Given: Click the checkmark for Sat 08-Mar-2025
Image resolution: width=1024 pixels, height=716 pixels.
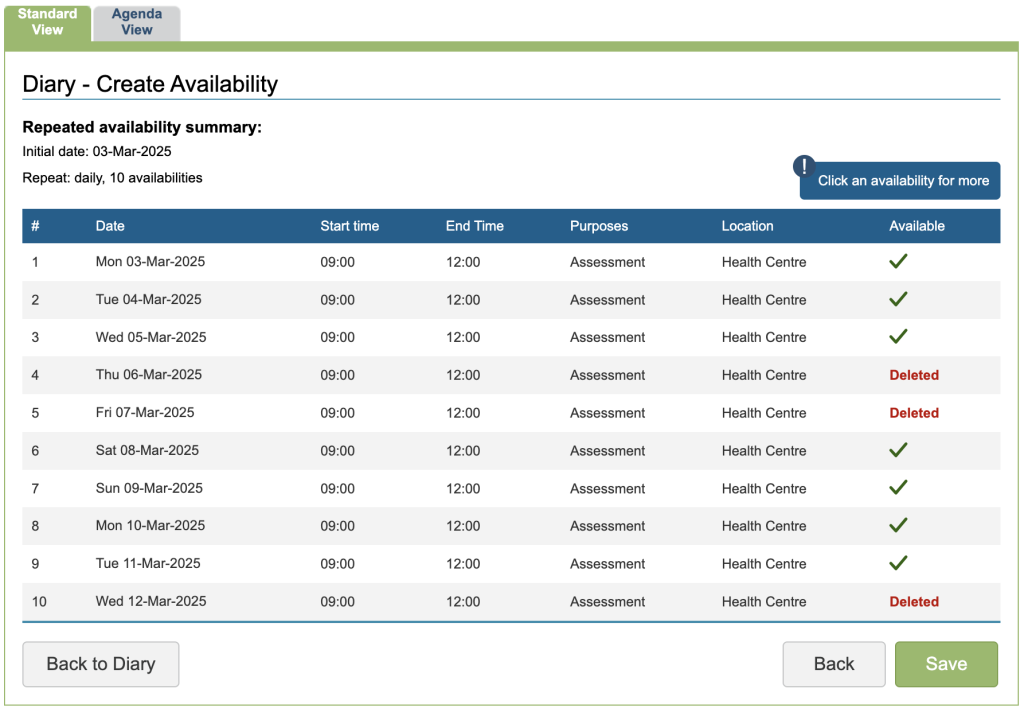Looking at the screenshot, I should pos(898,450).
